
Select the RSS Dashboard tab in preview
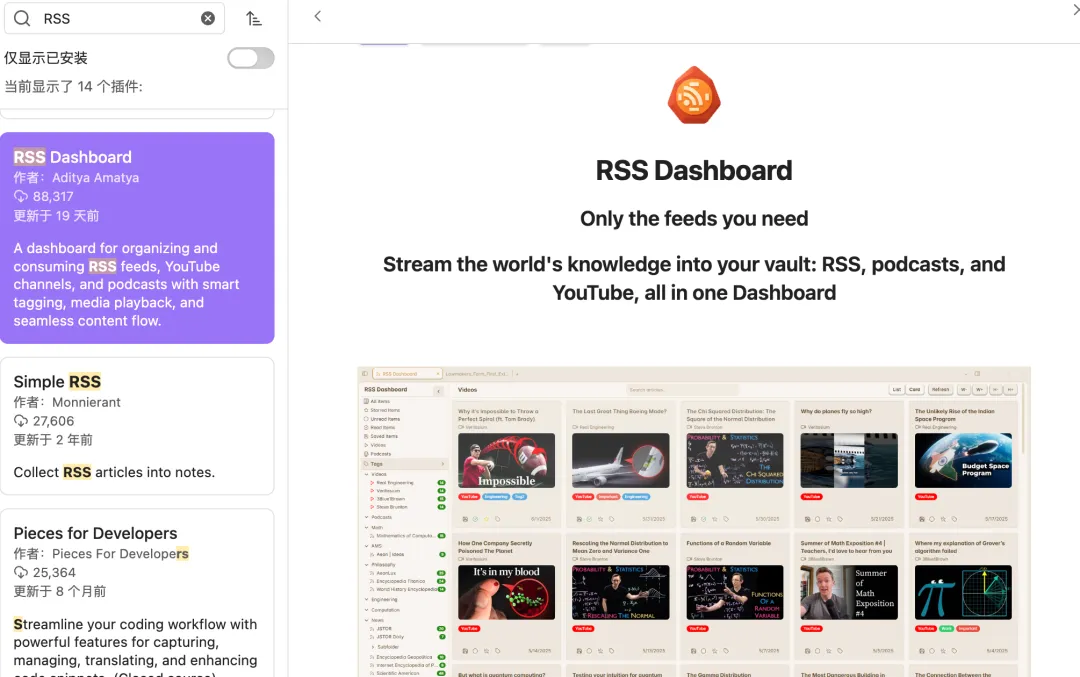click(400, 373)
